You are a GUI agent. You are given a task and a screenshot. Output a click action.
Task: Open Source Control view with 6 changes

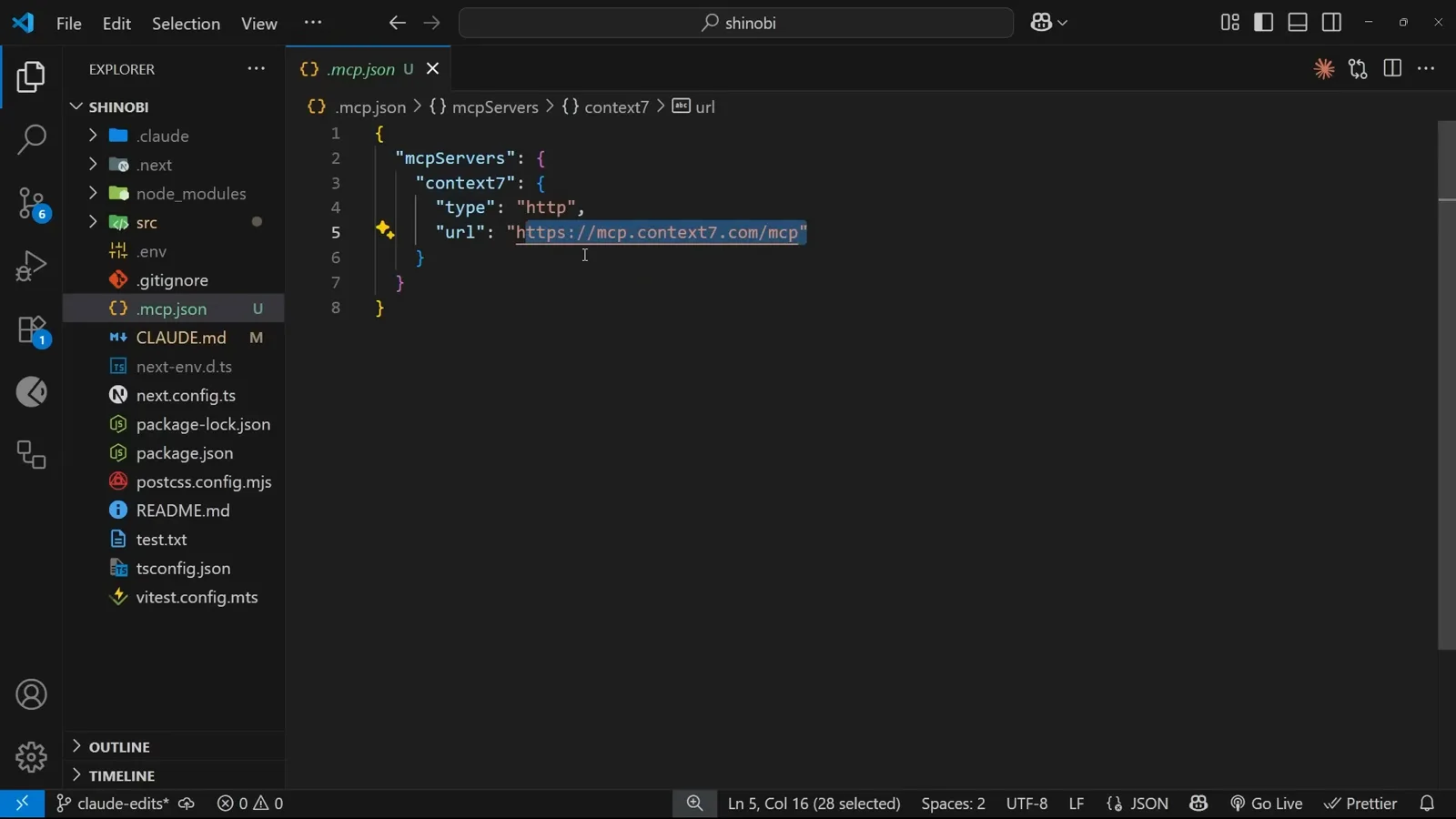point(31,204)
